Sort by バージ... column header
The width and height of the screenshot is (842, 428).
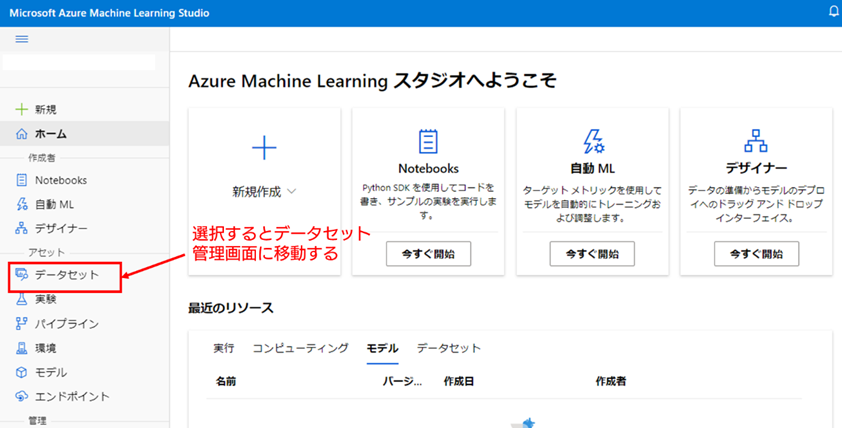click(x=402, y=381)
